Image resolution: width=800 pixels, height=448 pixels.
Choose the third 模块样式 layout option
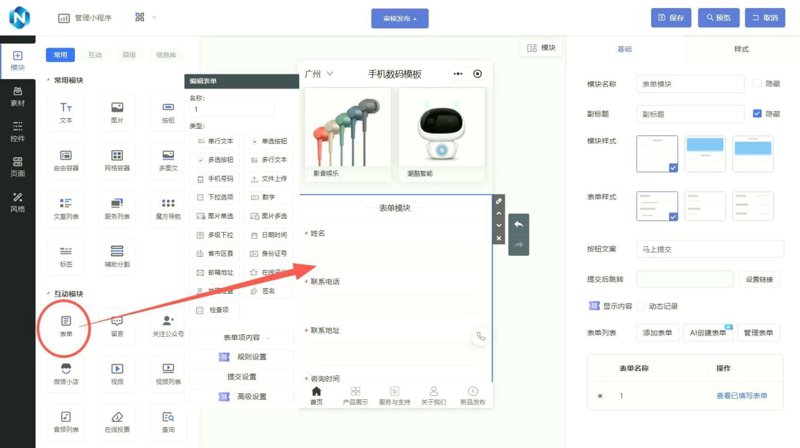point(753,154)
